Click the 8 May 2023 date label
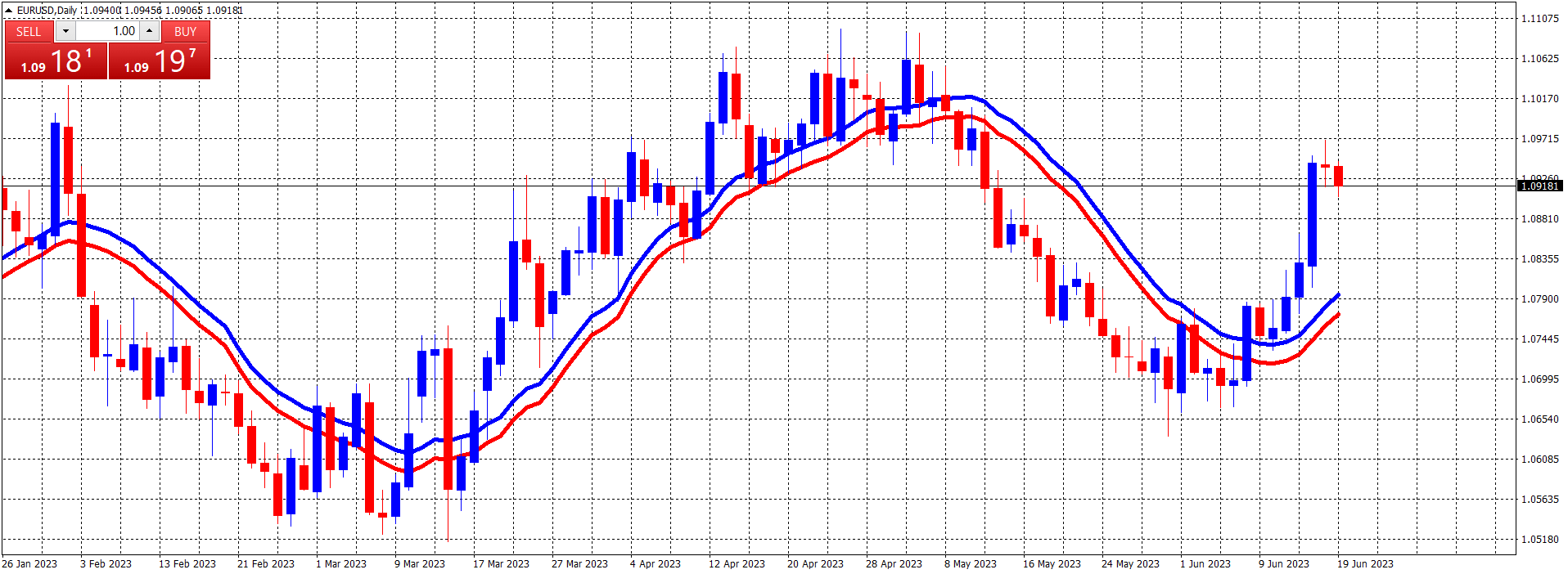Viewport: 1568px width, 574px height. coord(971,564)
